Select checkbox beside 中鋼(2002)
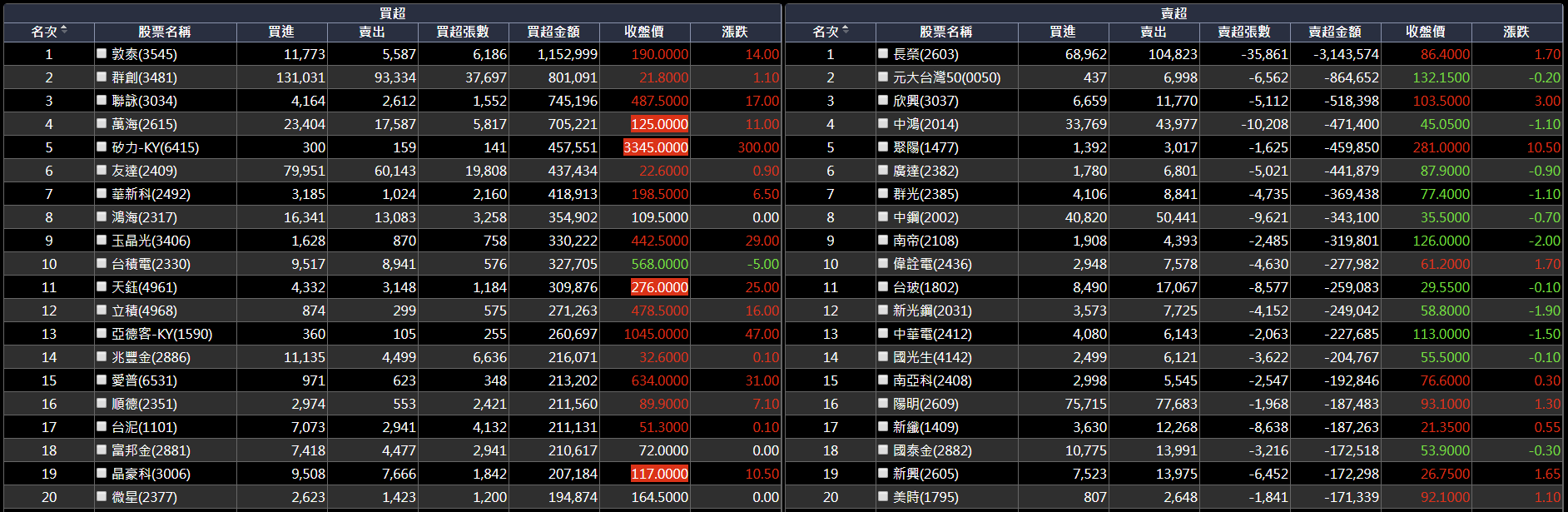The height and width of the screenshot is (512, 1568). click(883, 216)
